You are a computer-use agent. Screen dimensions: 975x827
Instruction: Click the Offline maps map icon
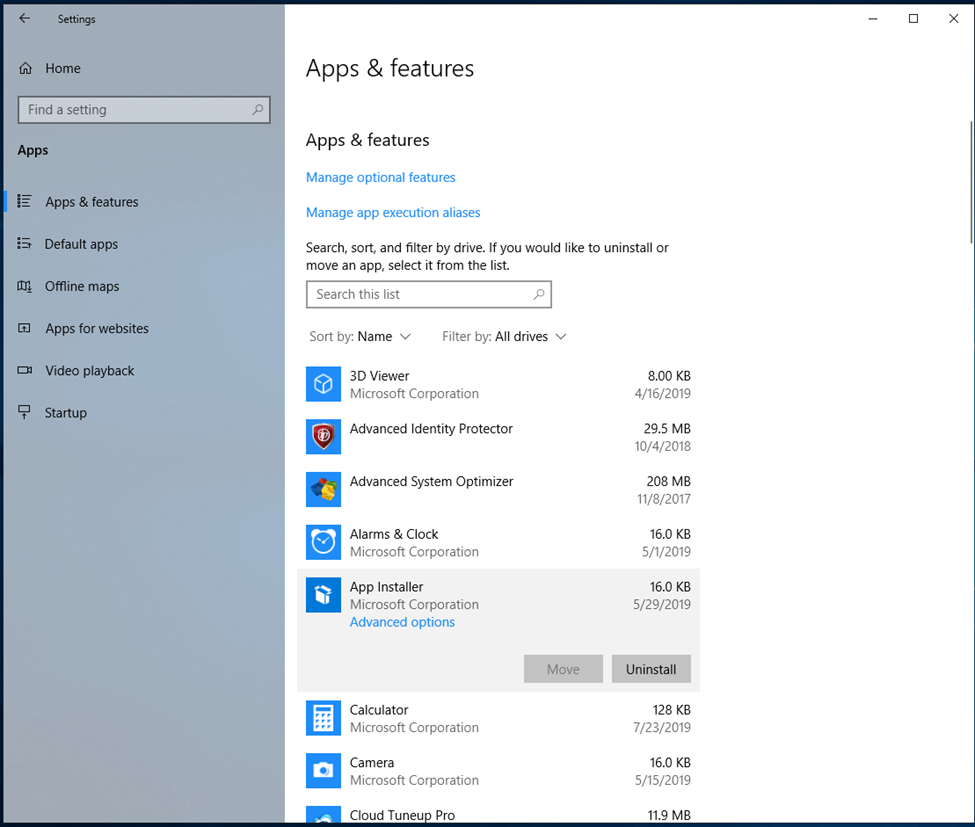[x=24, y=286]
